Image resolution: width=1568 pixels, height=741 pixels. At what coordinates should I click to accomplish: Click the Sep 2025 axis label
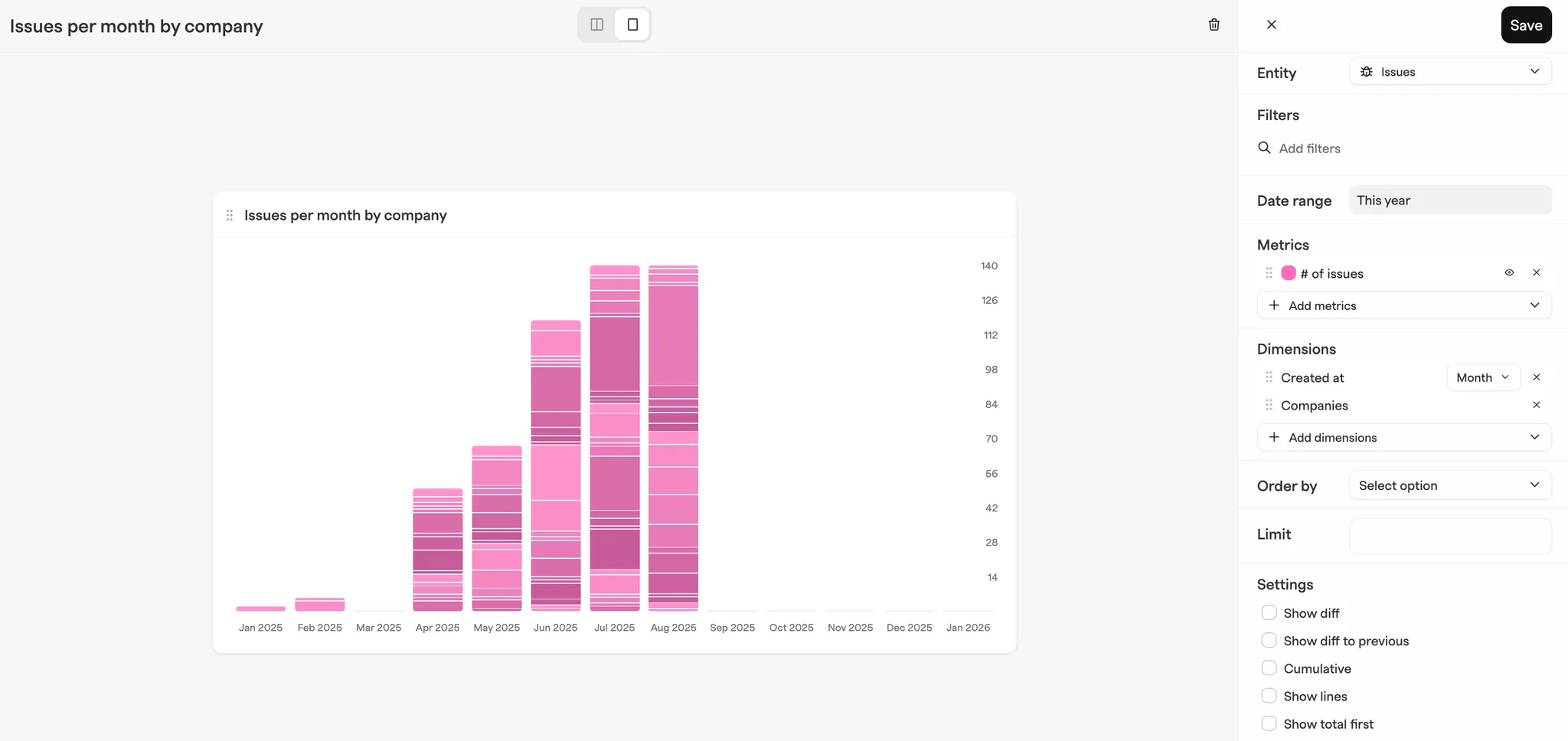733,628
